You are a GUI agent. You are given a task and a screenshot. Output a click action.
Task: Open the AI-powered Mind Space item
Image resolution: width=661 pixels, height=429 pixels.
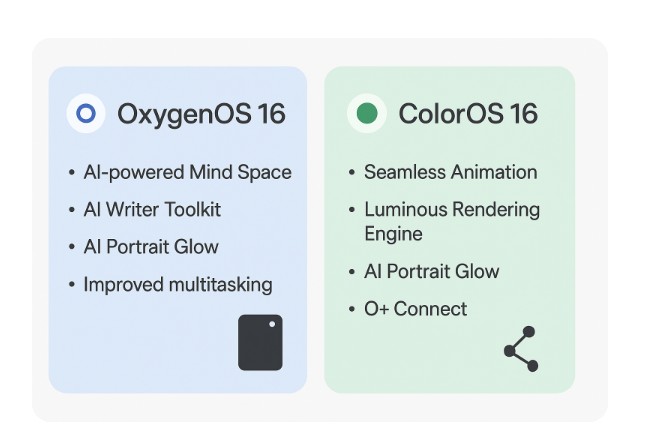tap(187, 172)
